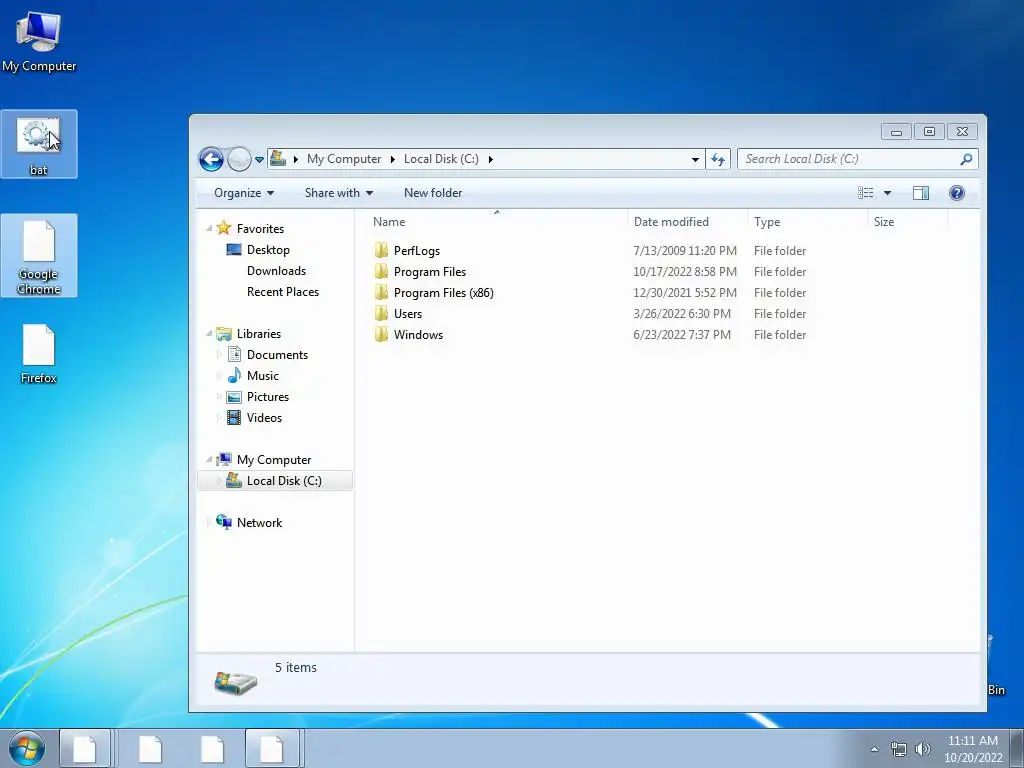Viewport: 1024px width, 768px height.
Task: Click the Music library note icon
Action: pos(234,376)
